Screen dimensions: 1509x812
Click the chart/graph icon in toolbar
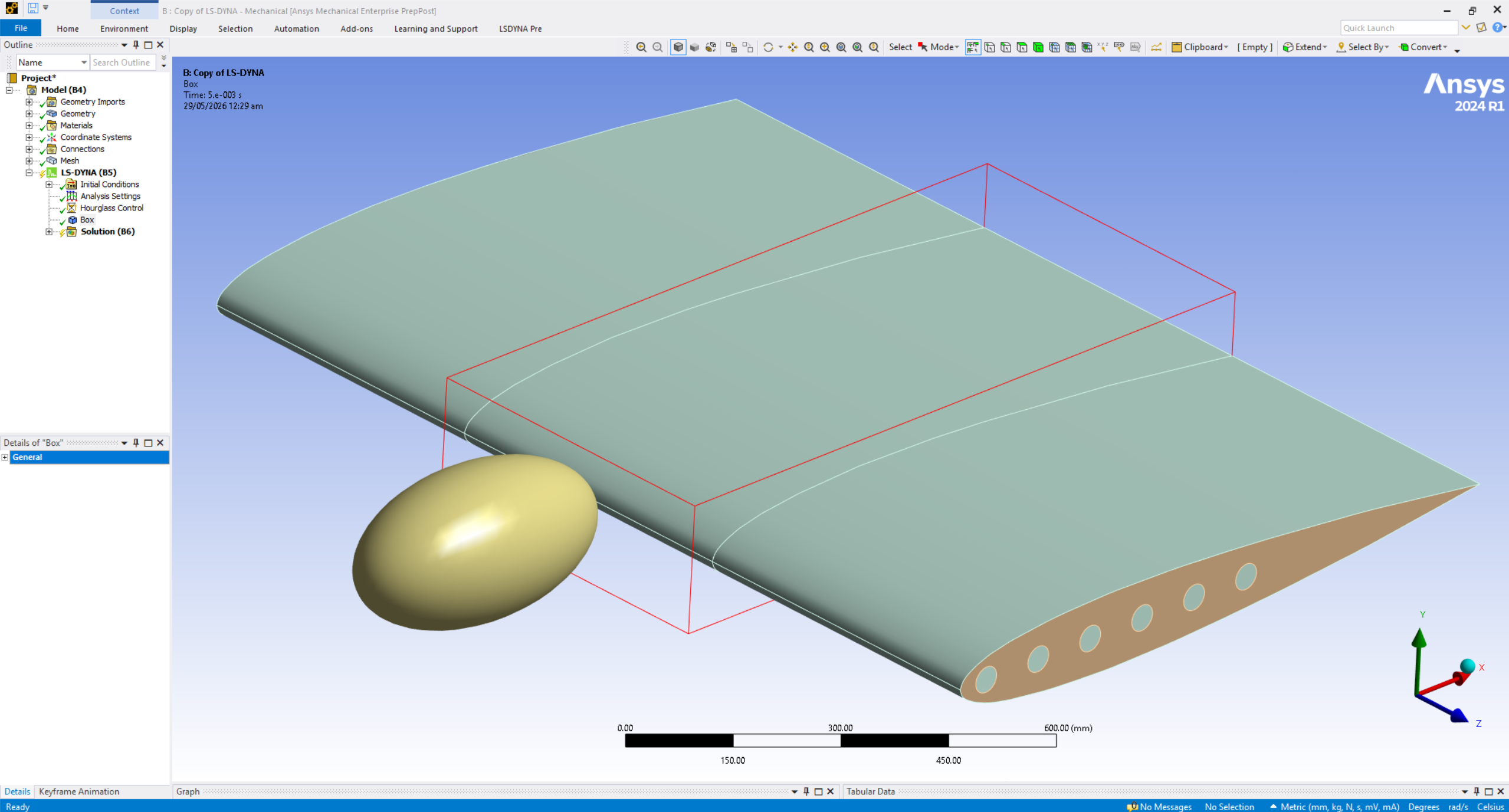(x=1156, y=47)
